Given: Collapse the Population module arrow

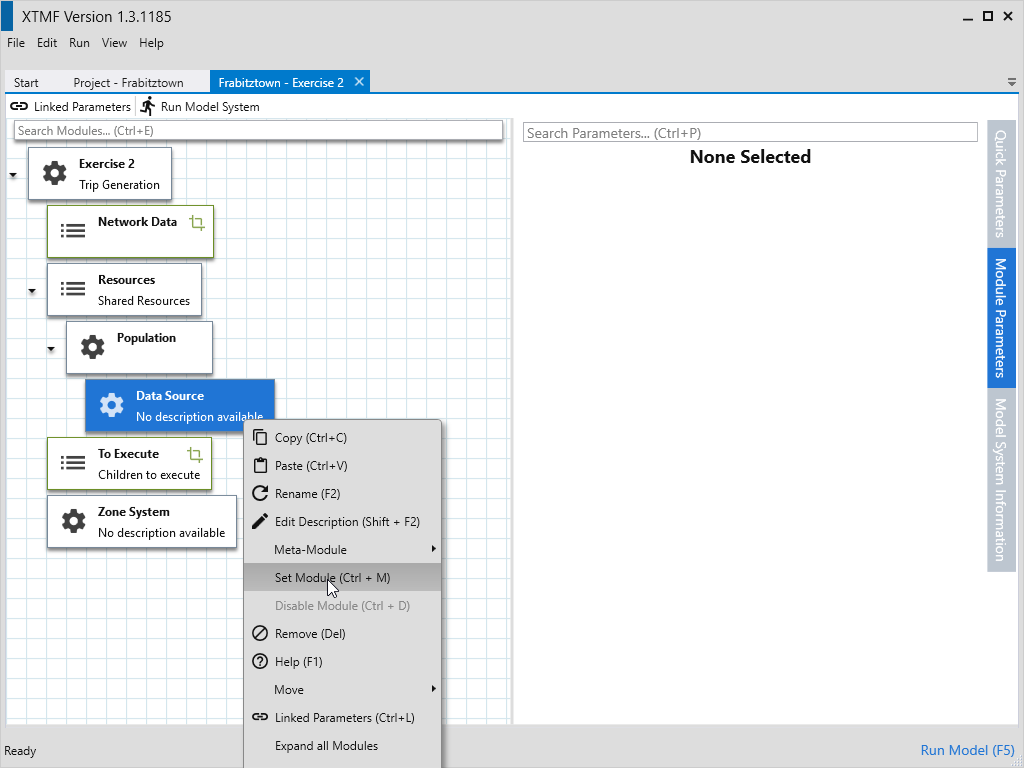Looking at the screenshot, I should point(51,349).
